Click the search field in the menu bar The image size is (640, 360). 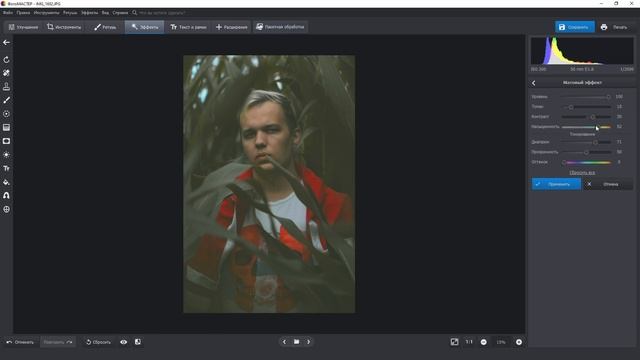pyautogui.click(x=162, y=13)
